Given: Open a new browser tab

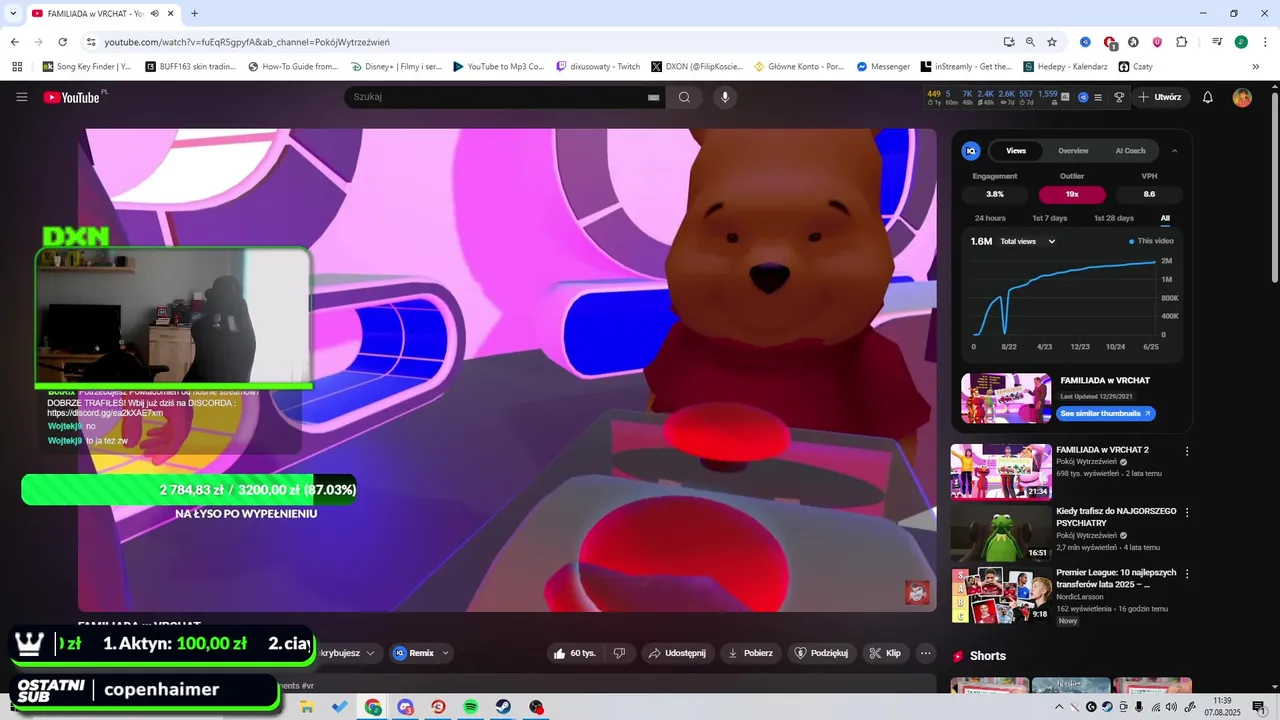Looking at the screenshot, I should tap(194, 13).
